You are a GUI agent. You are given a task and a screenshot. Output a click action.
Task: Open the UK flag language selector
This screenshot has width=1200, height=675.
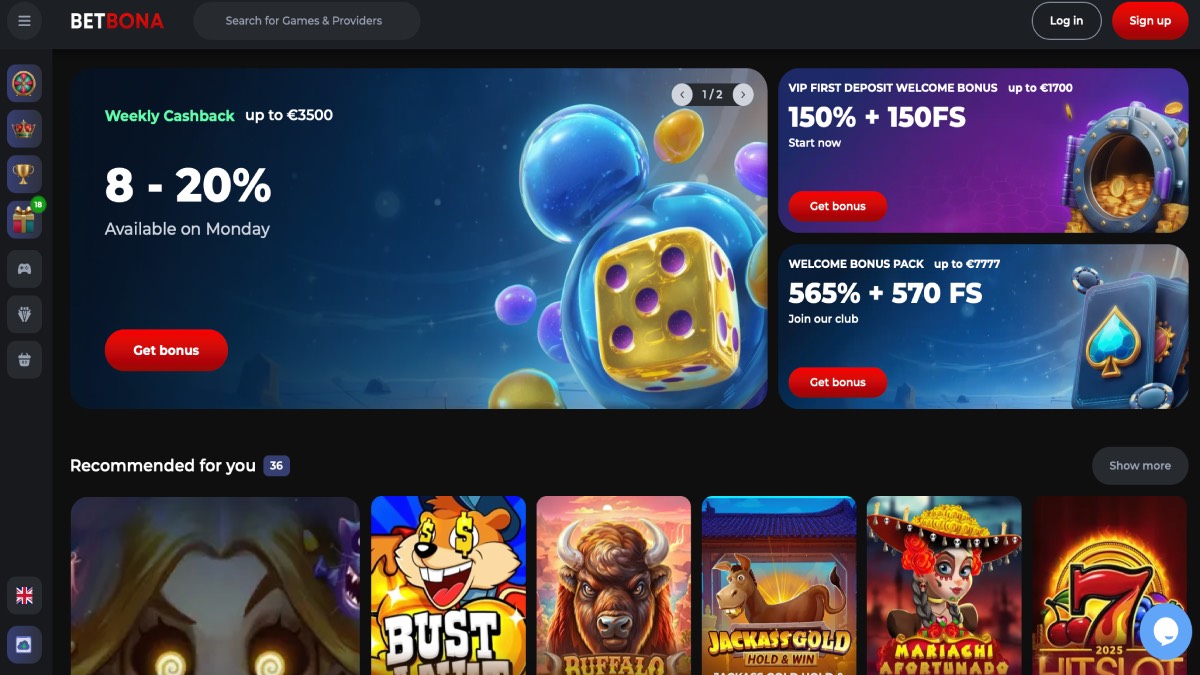point(24,596)
